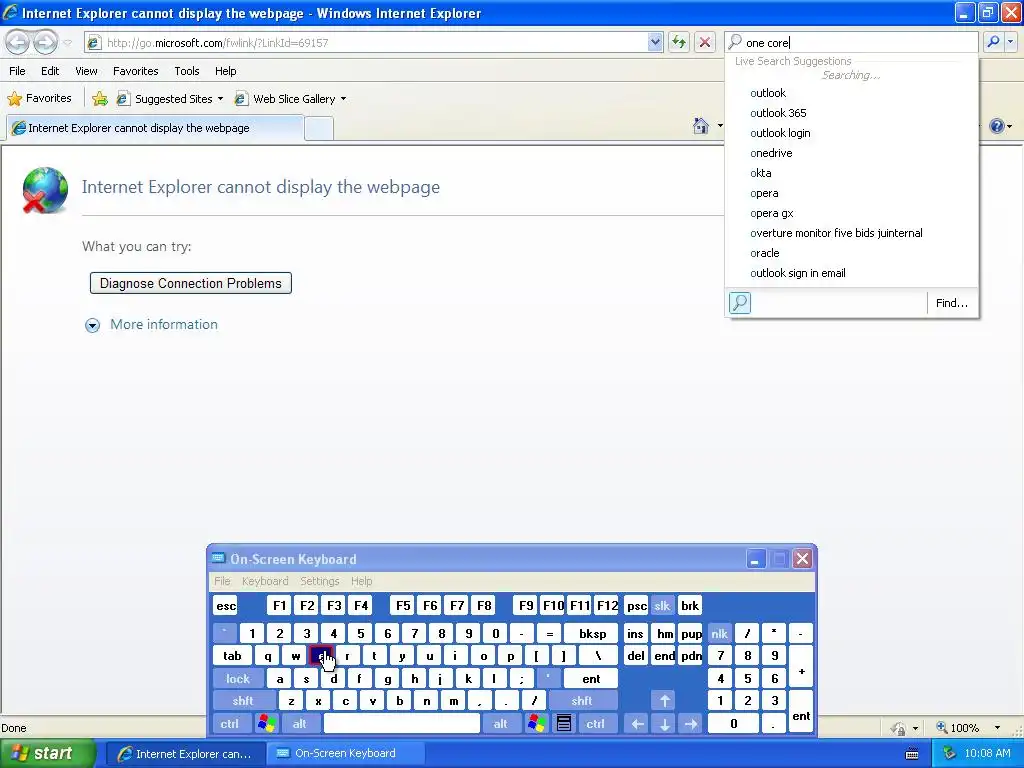This screenshot has height=768, width=1024.
Task: Click Add to Favorites Bar icon
Action: point(100,99)
